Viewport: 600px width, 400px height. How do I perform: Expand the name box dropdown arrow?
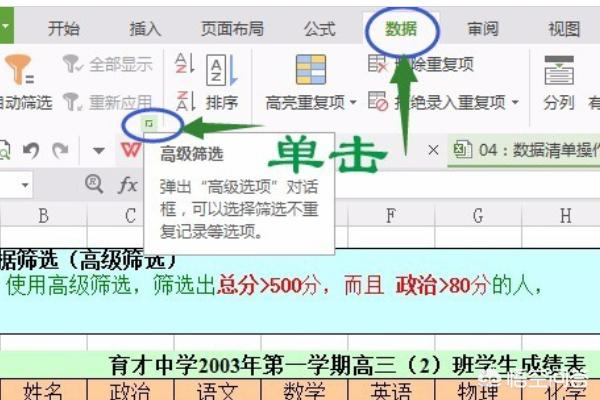pyautogui.click(x=25, y=185)
